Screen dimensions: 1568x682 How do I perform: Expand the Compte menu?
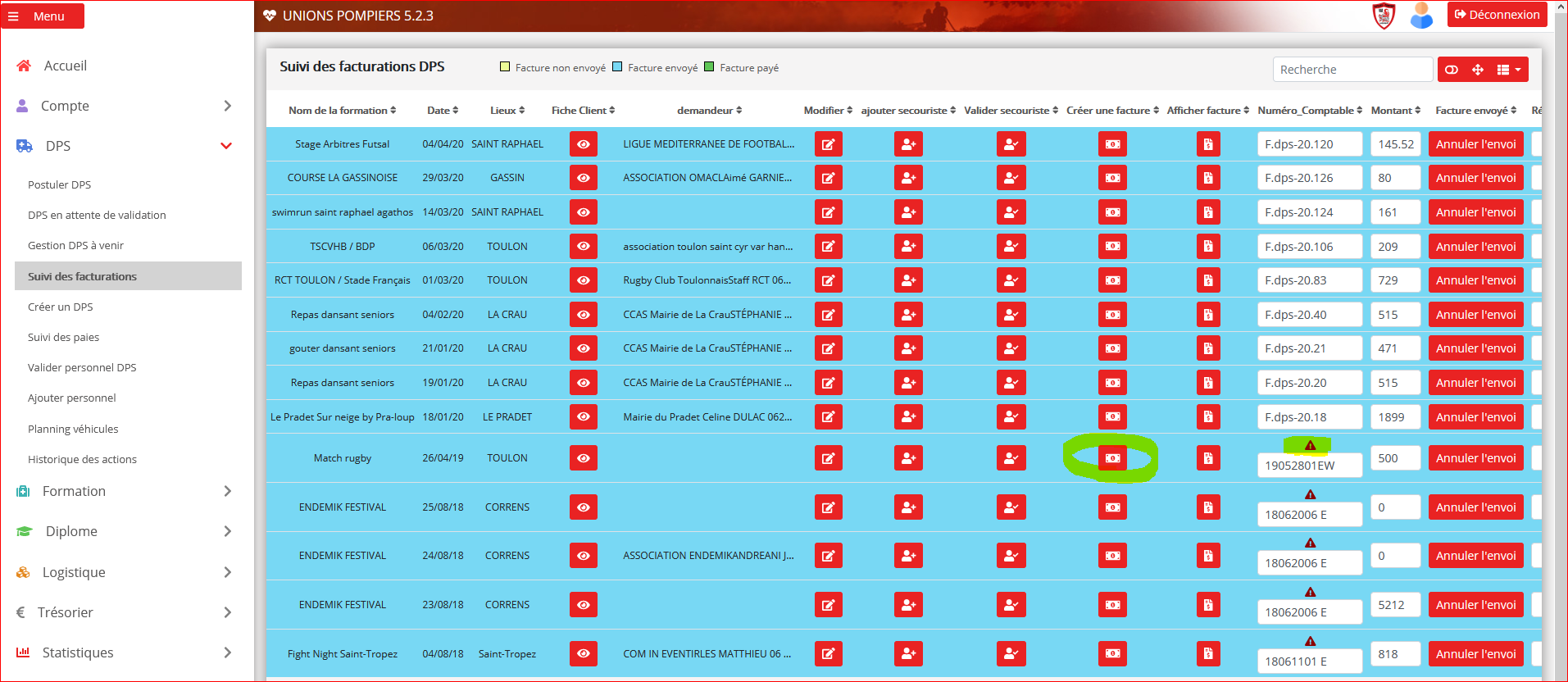click(x=128, y=106)
